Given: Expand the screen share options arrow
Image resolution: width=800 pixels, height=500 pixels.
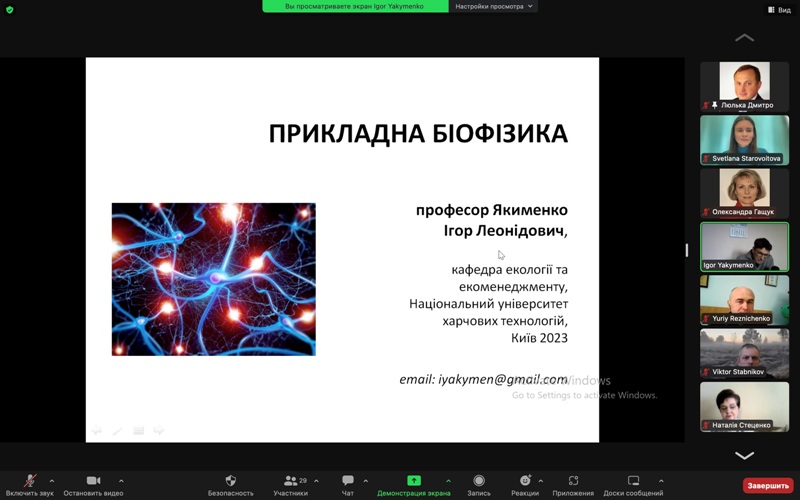Looking at the screenshot, I should coord(448,481).
